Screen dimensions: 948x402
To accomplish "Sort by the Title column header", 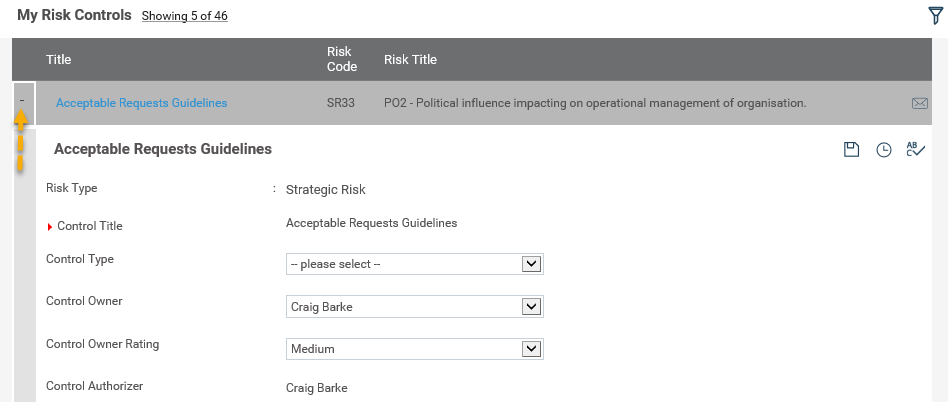I will click(x=59, y=59).
